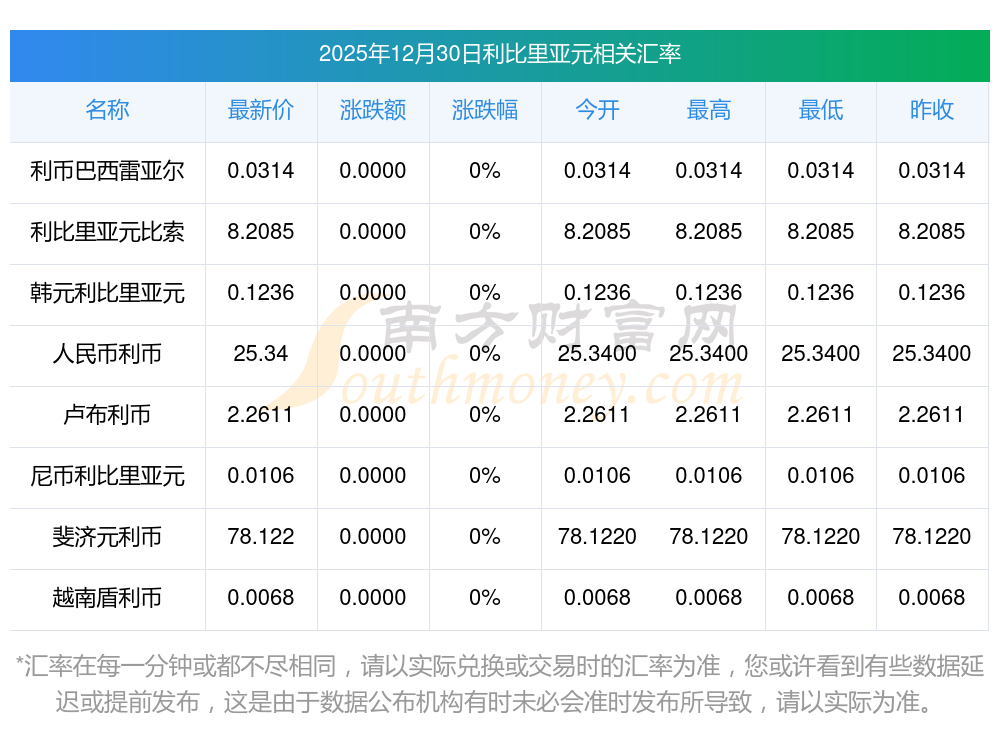1000x733 pixels.
Task: Click 涨跌额 0.0000 in 越南盾利币 row
Action: click(373, 598)
